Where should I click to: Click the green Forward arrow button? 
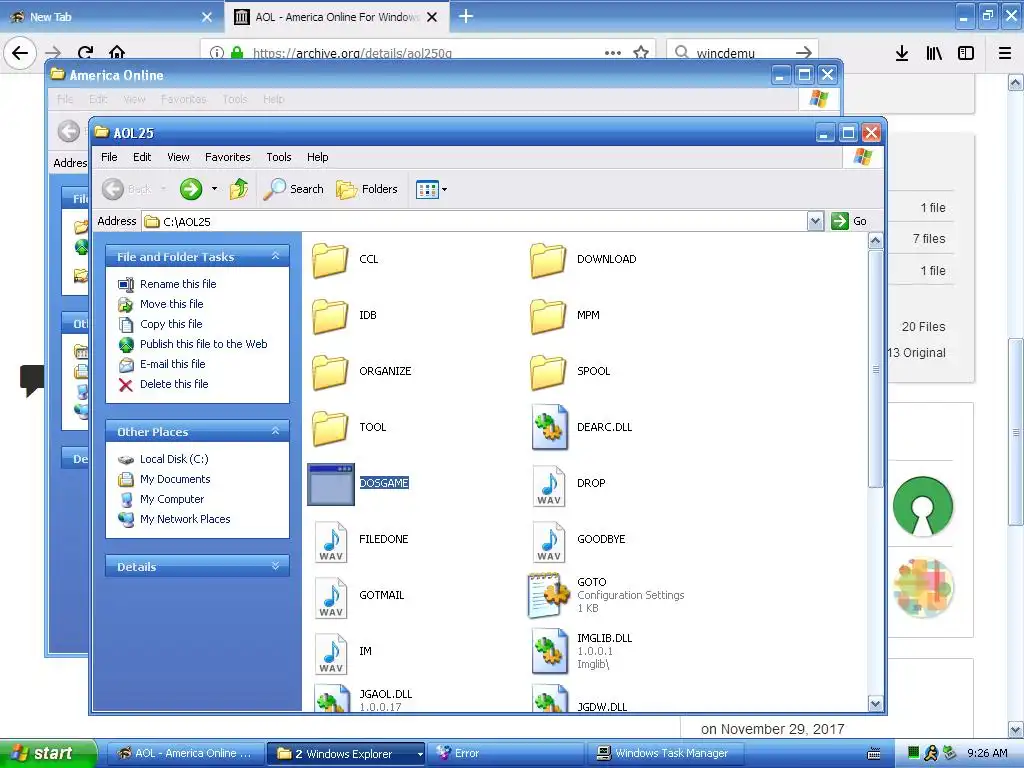(191, 189)
